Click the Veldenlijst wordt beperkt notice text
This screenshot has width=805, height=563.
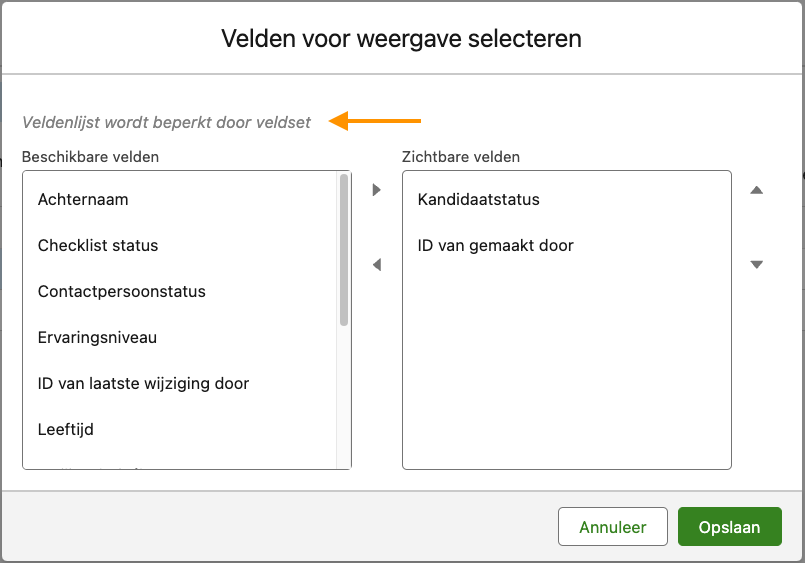click(166, 123)
